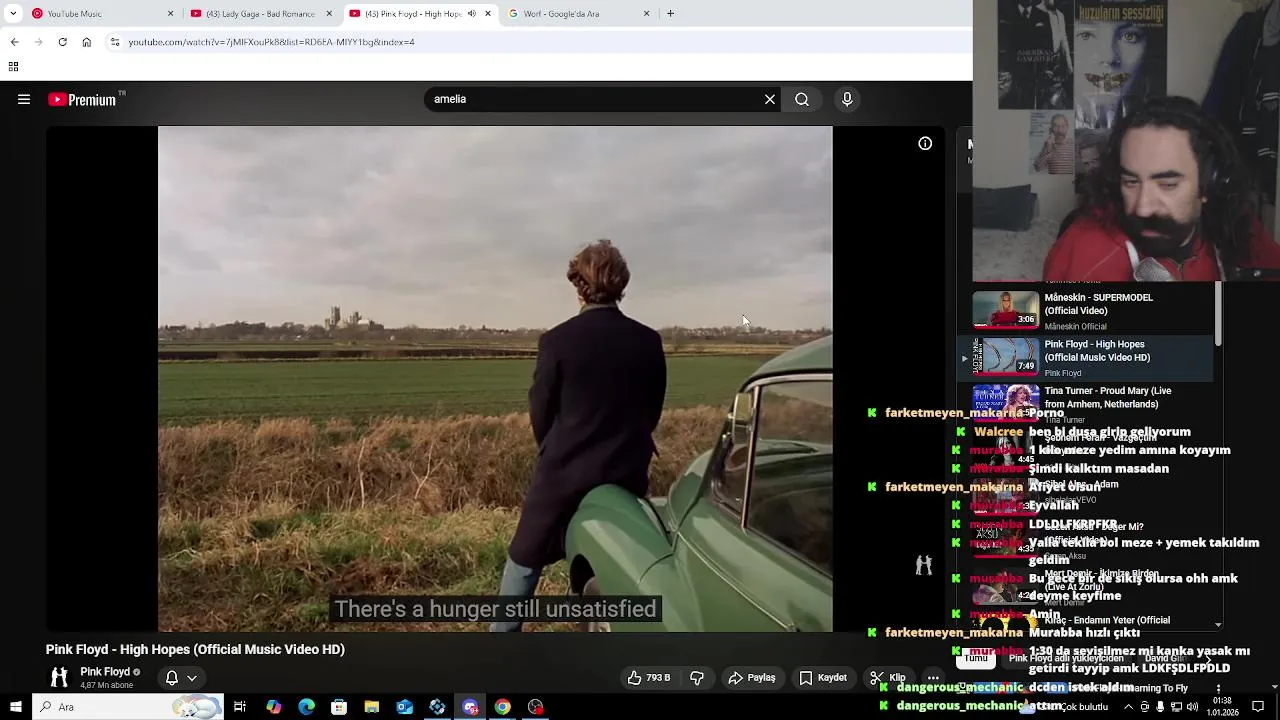Open a new browser tab

[670, 14]
